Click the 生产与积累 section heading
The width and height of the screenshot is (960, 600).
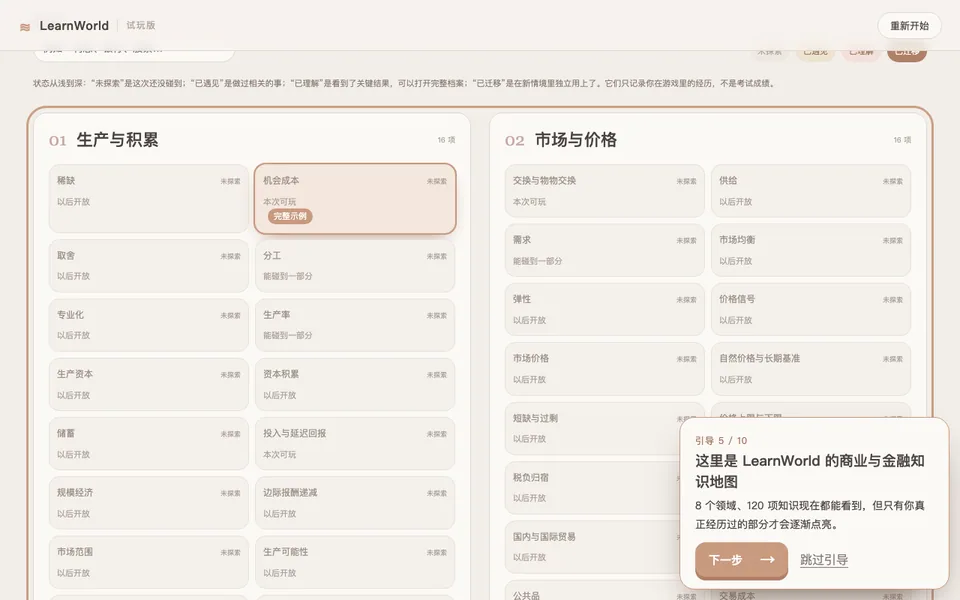tap(117, 140)
